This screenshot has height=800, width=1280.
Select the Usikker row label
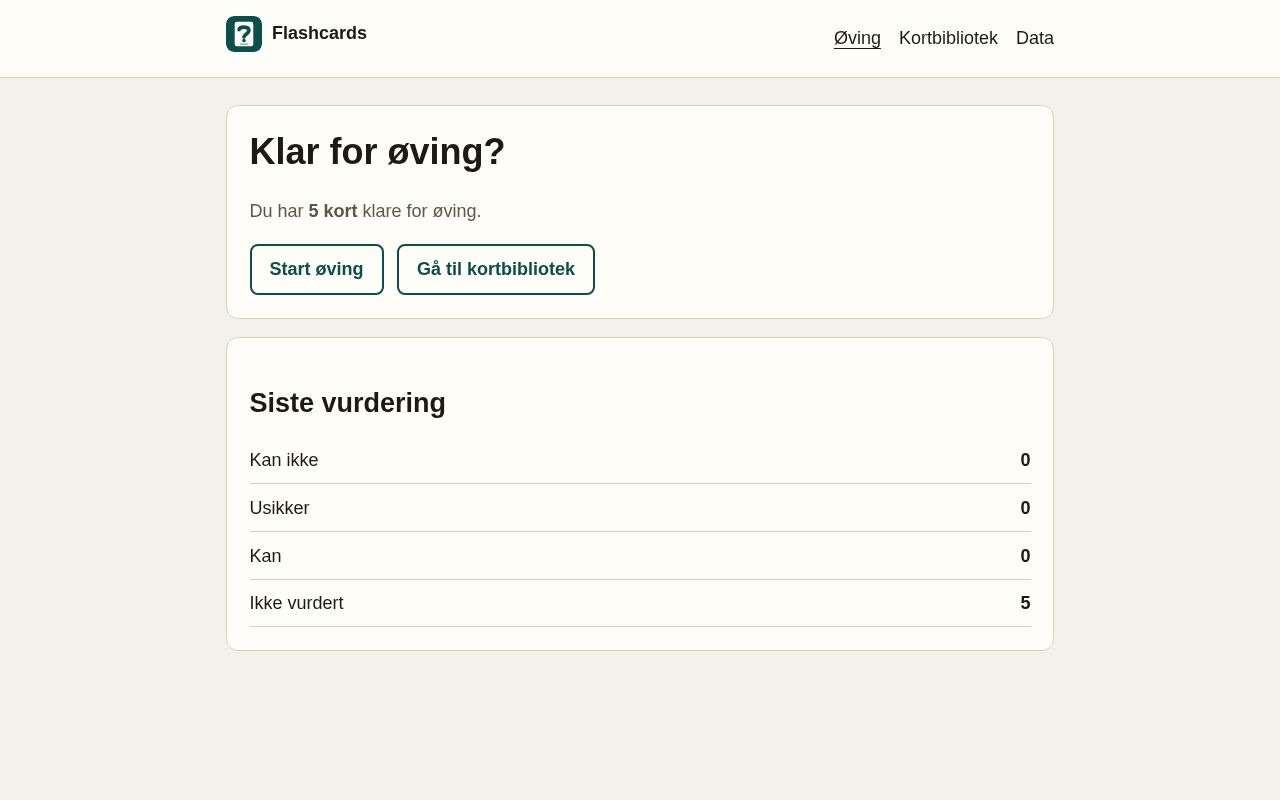click(x=280, y=508)
